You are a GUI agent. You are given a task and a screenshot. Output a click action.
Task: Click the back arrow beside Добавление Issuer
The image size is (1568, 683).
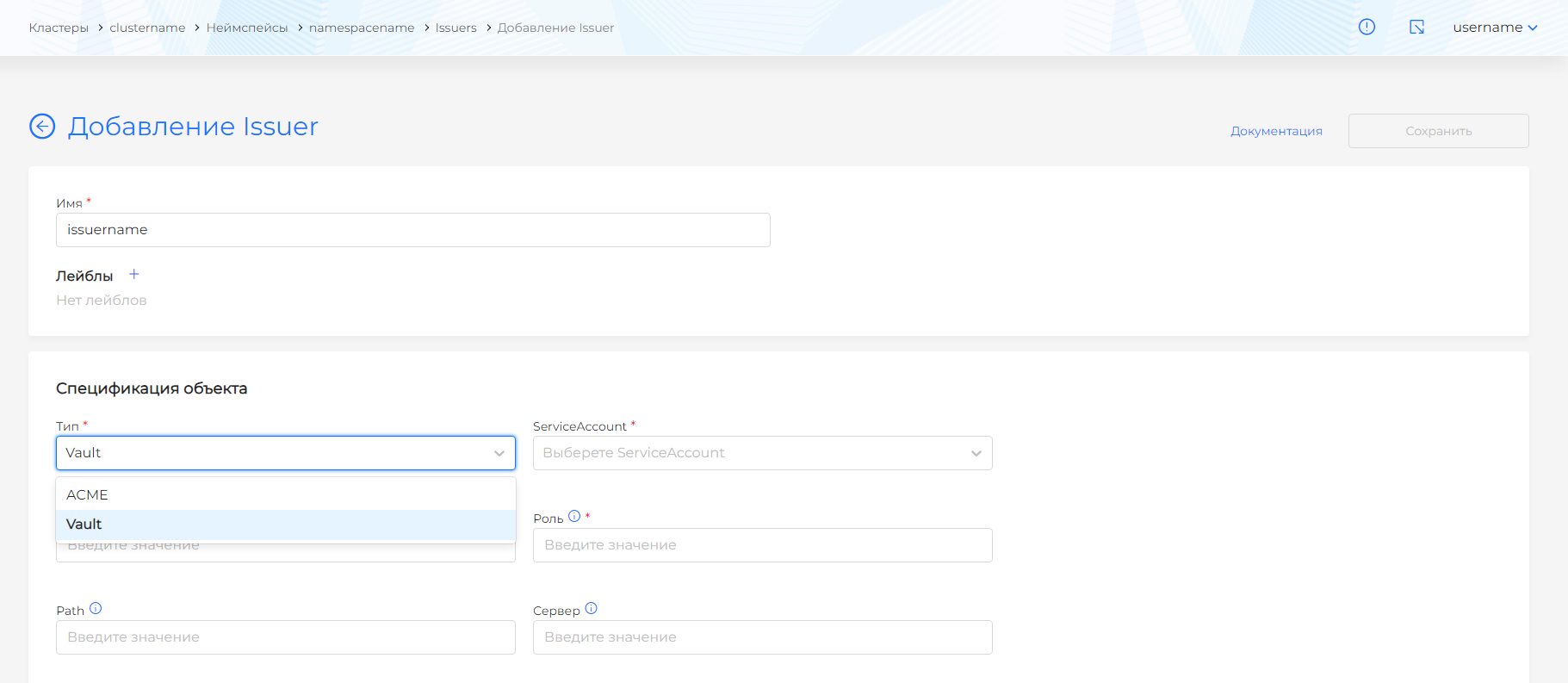point(42,127)
